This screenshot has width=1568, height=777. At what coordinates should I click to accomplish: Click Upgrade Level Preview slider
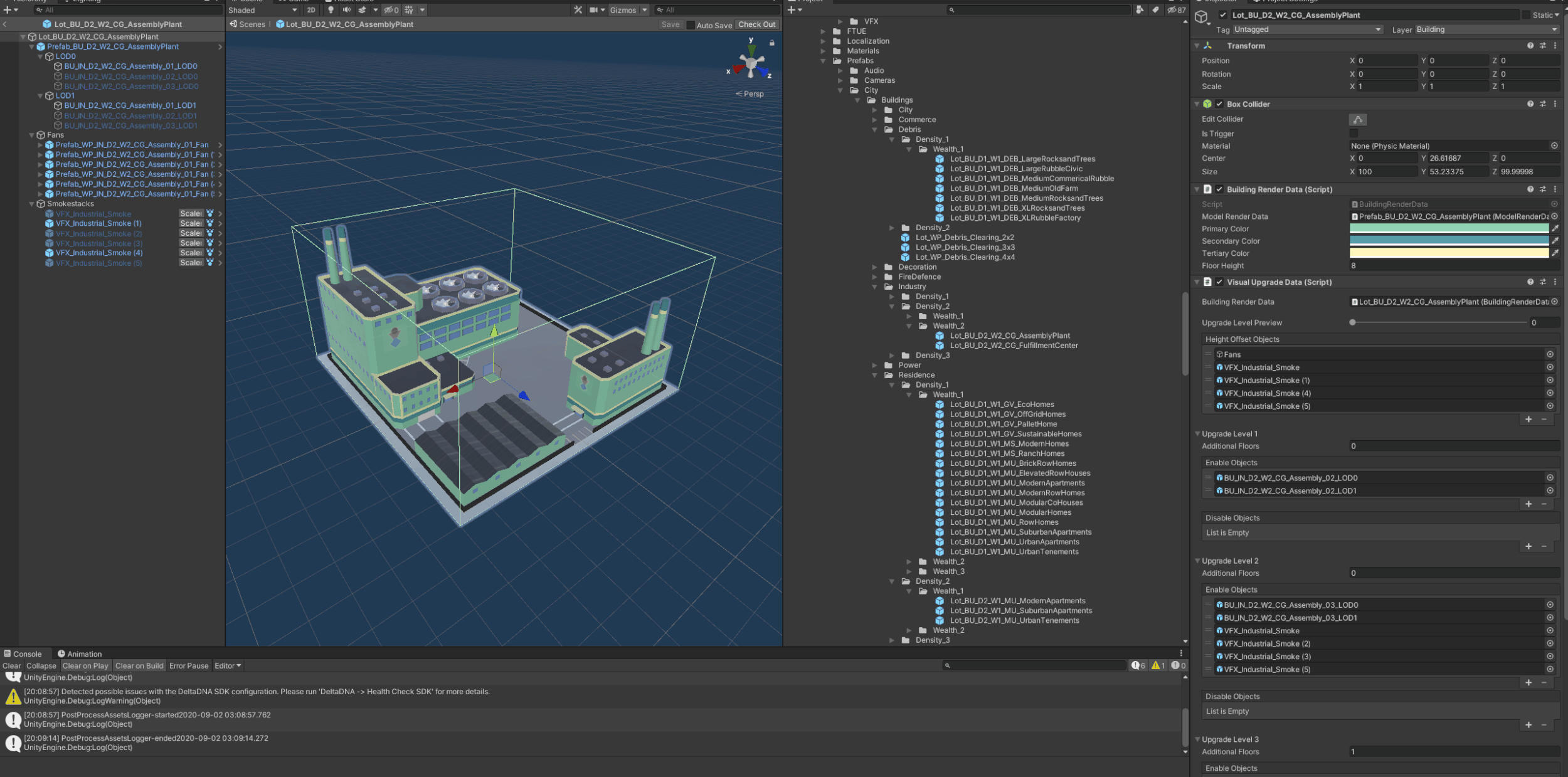[x=1438, y=322]
